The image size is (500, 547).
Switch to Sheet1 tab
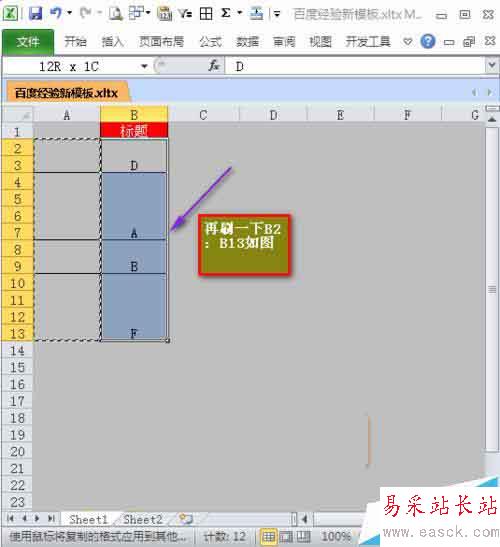[88, 519]
